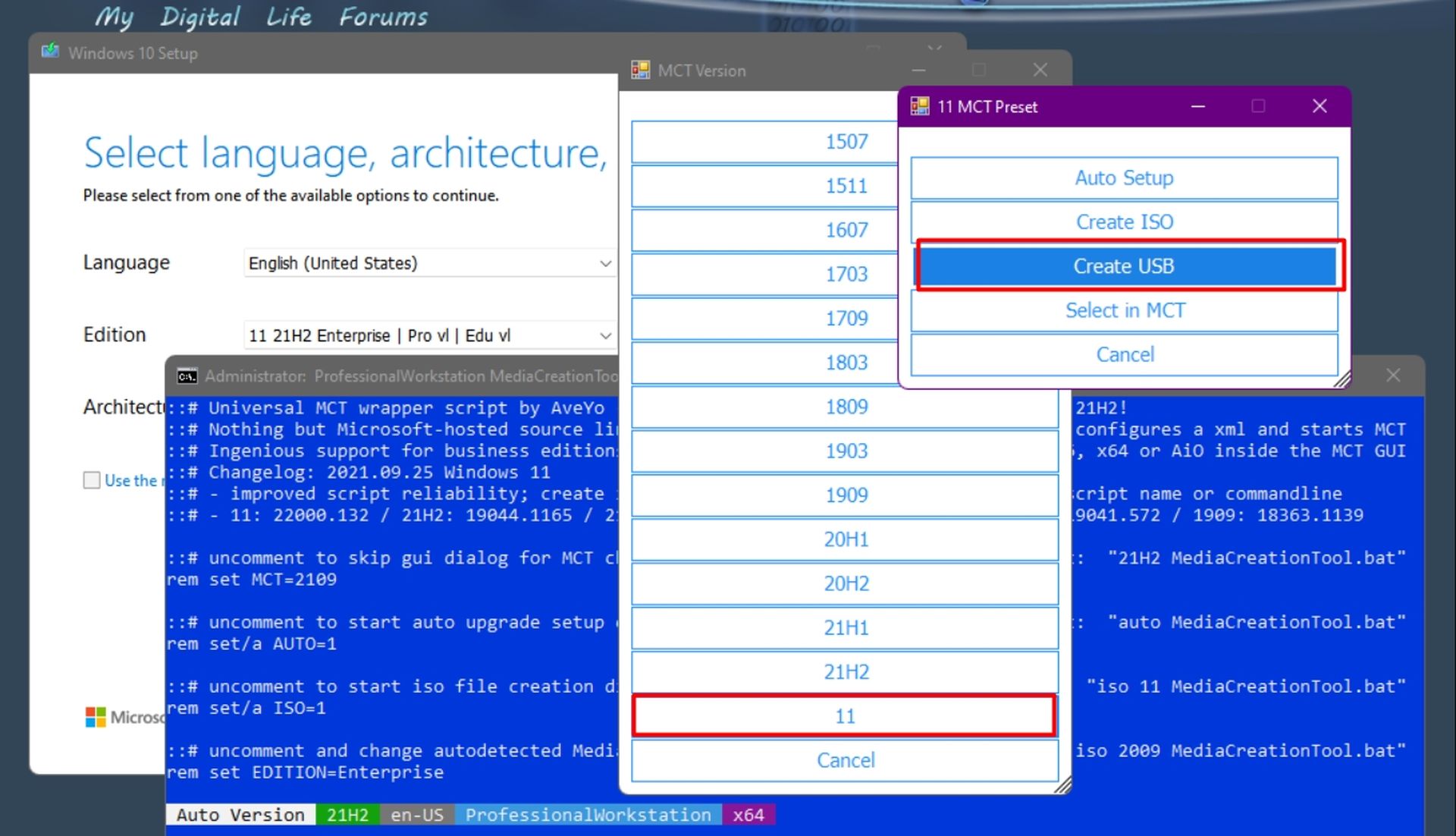
Task: Click the Microsoft logo in the setup wizard
Action: (96, 716)
